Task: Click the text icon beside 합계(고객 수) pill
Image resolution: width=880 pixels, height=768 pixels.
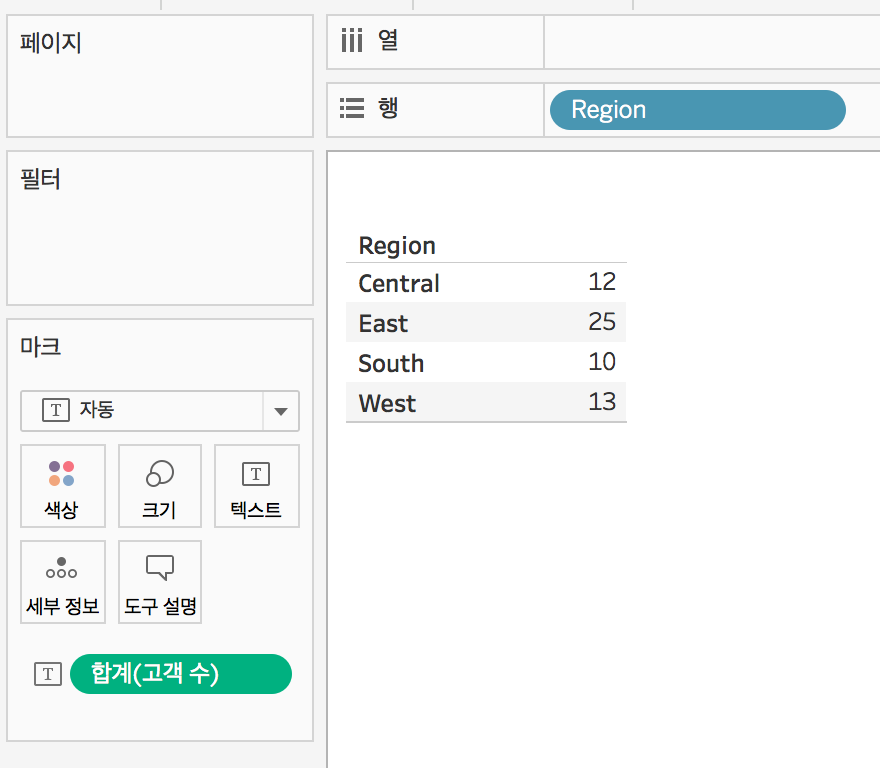Action: click(48, 674)
